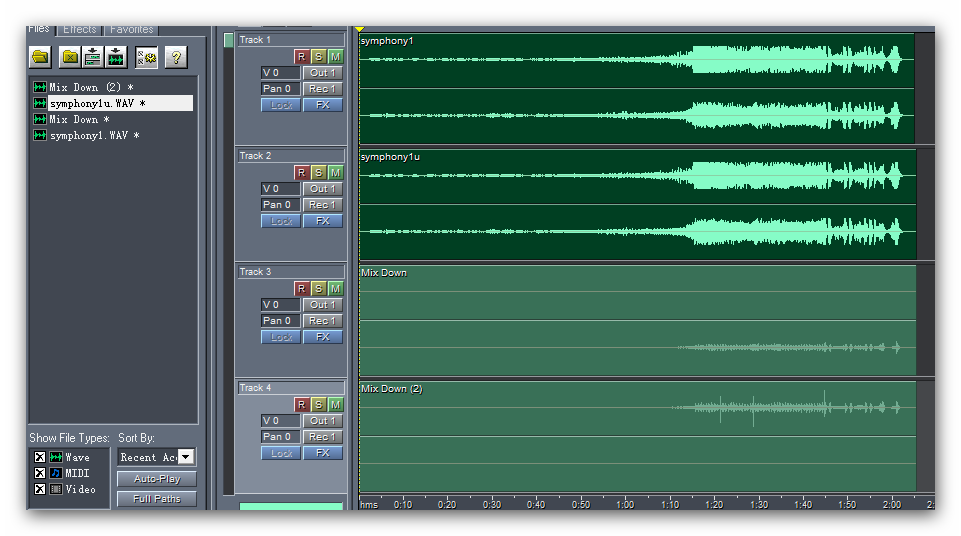Image resolution: width=961 pixels, height=536 pixels.
Task: Open the Sort By dropdown
Action: point(186,457)
